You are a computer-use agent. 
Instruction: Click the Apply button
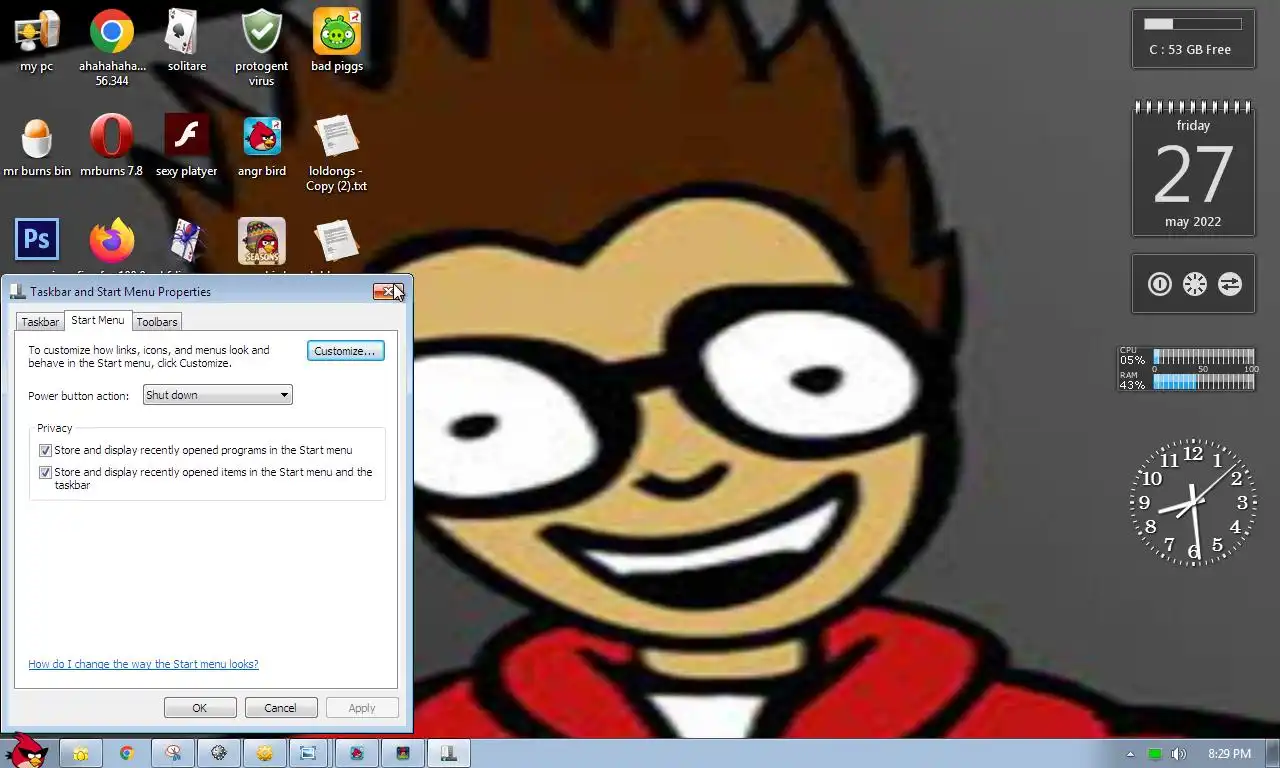click(362, 708)
